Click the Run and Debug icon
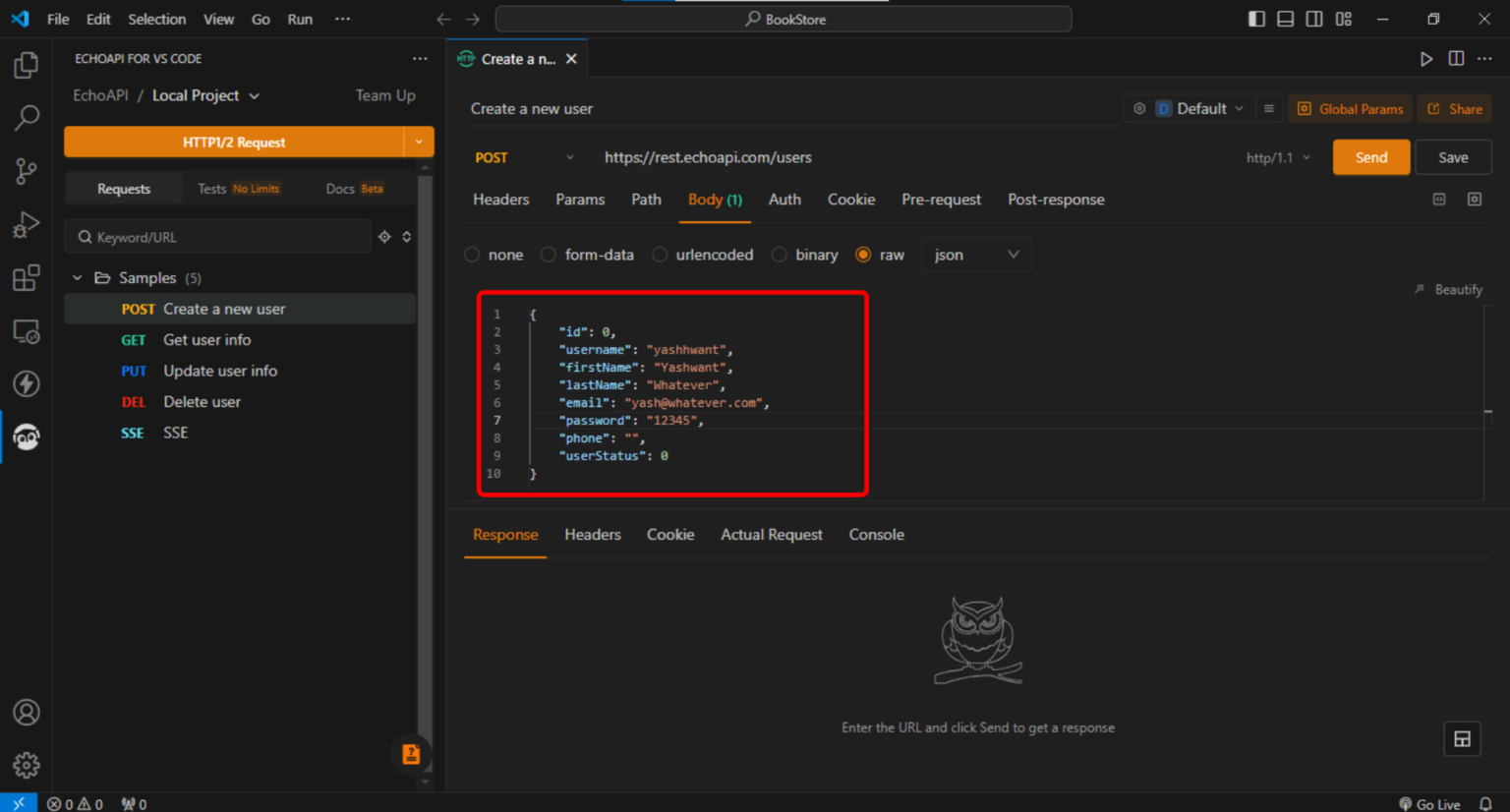 click(x=27, y=224)
